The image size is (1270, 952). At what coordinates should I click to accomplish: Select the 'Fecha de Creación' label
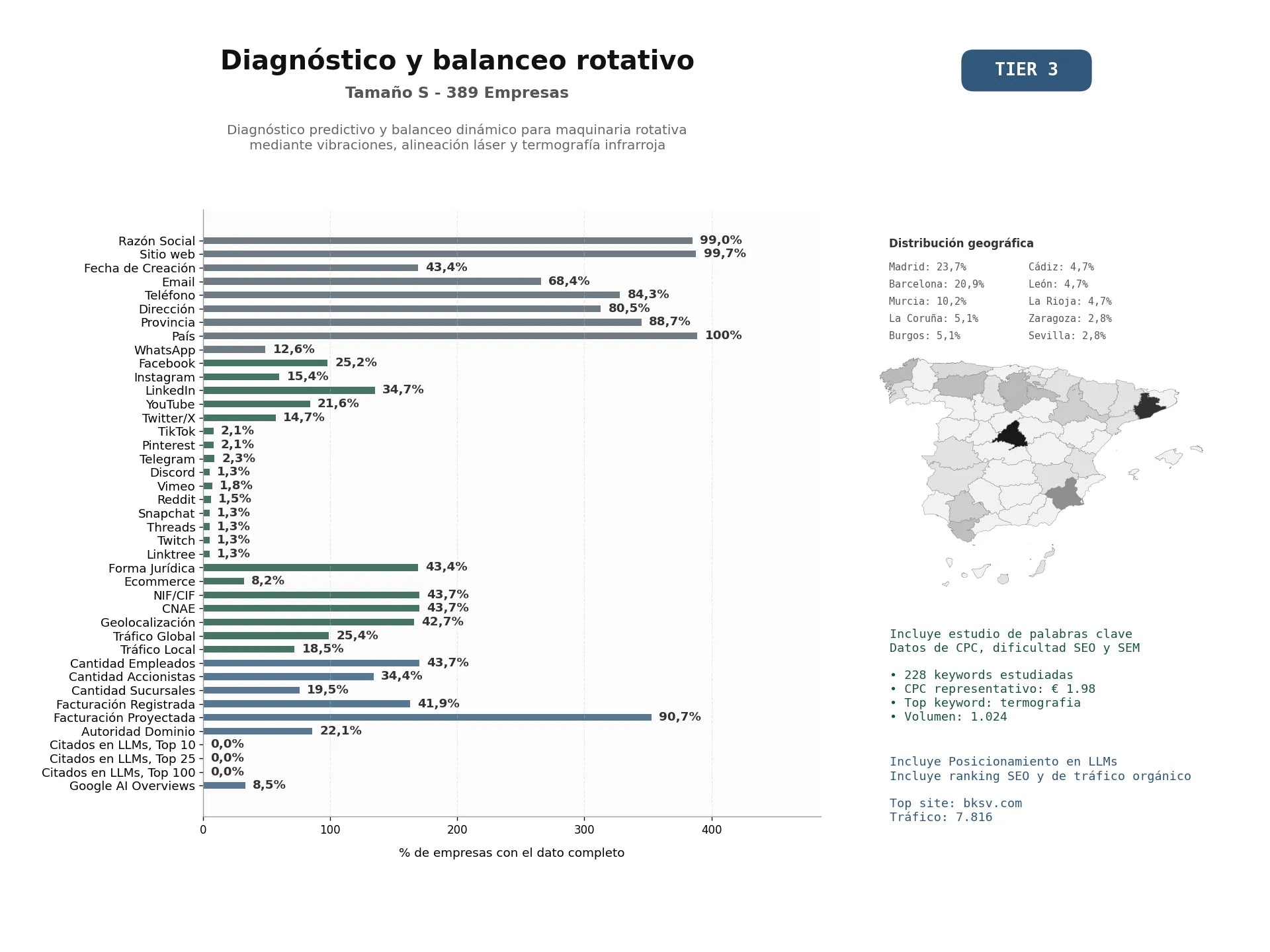(140, 268)
